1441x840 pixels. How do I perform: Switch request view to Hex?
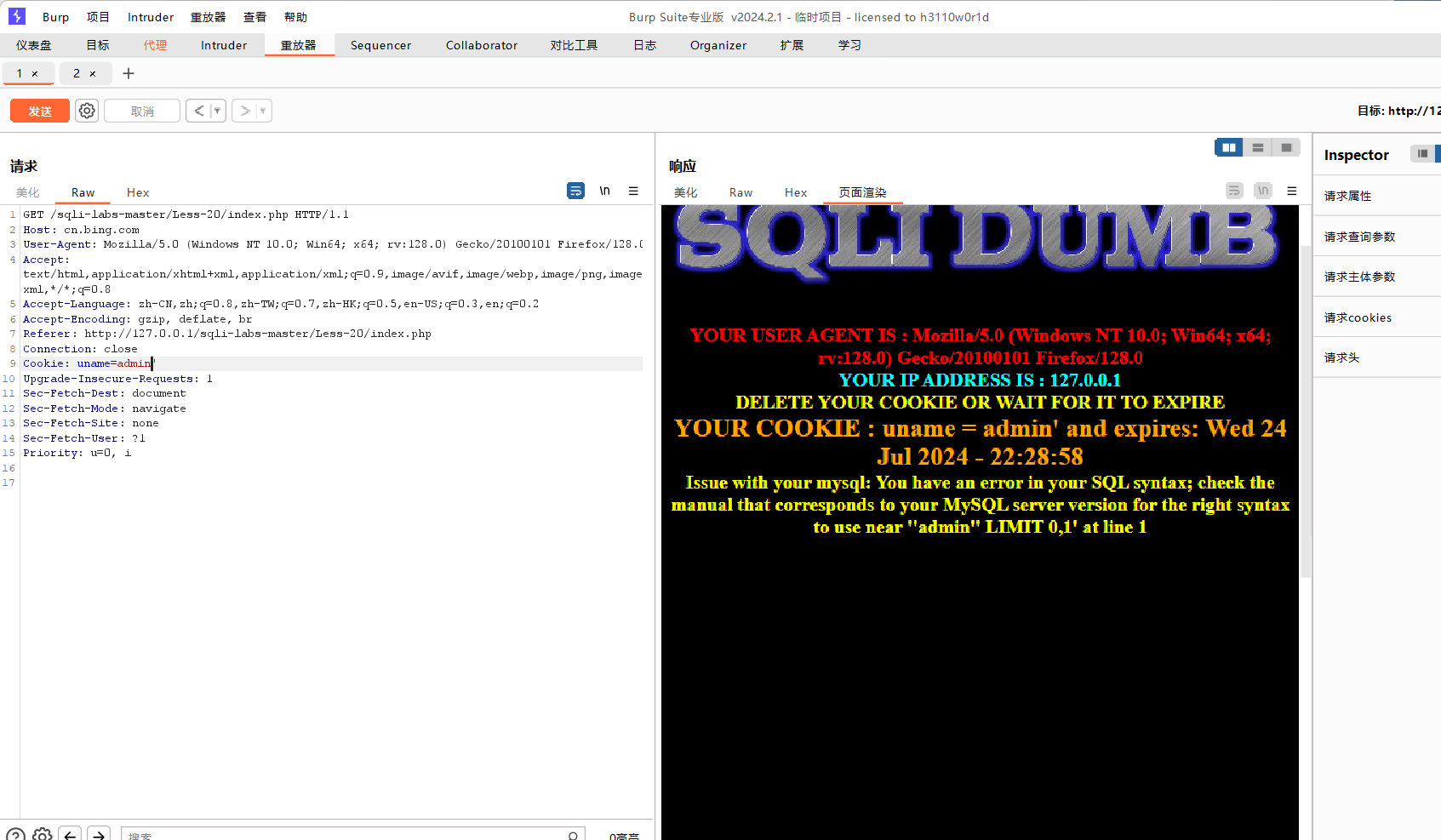pyautogui.click(x=138, y=192)
